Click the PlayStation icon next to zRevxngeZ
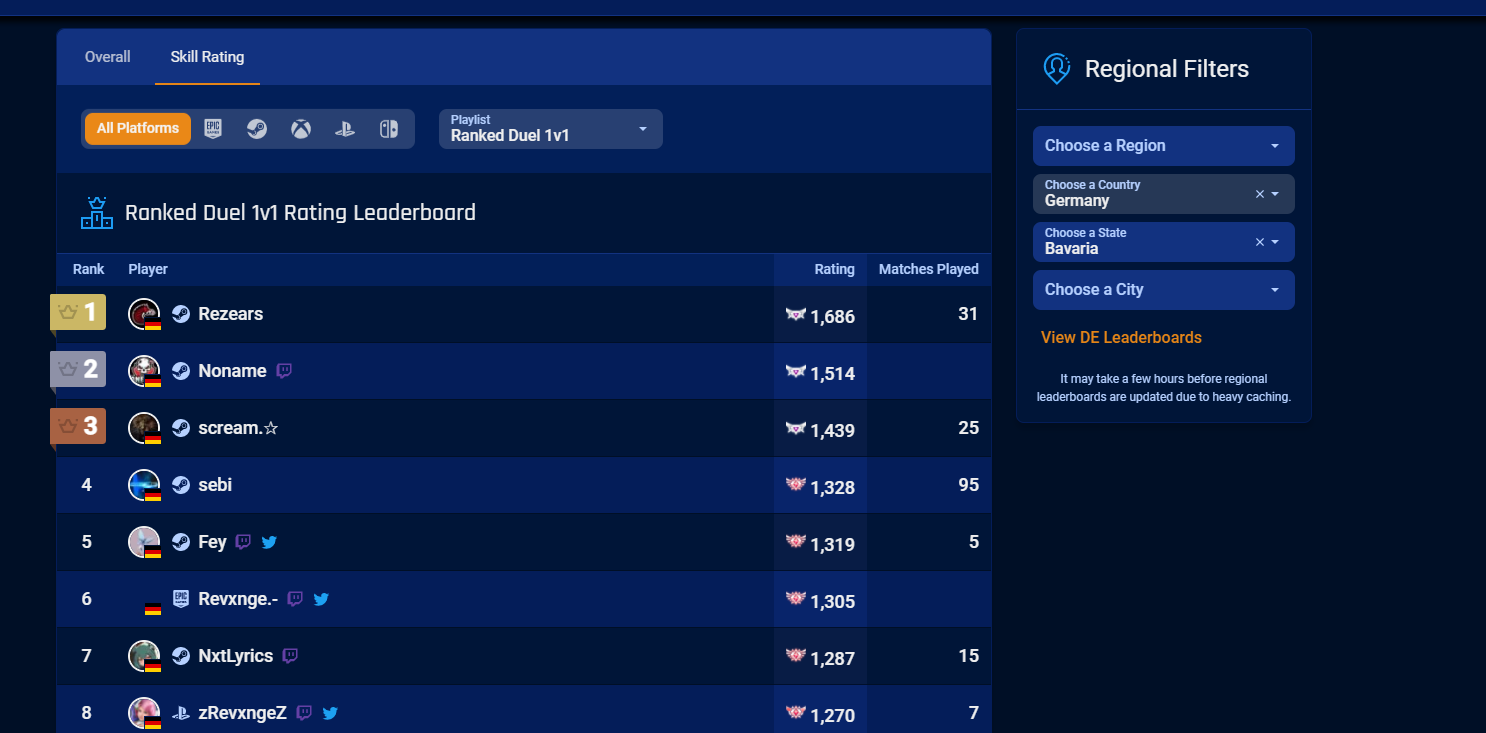Screen dimensions: 1486x733 click(180, 713)
